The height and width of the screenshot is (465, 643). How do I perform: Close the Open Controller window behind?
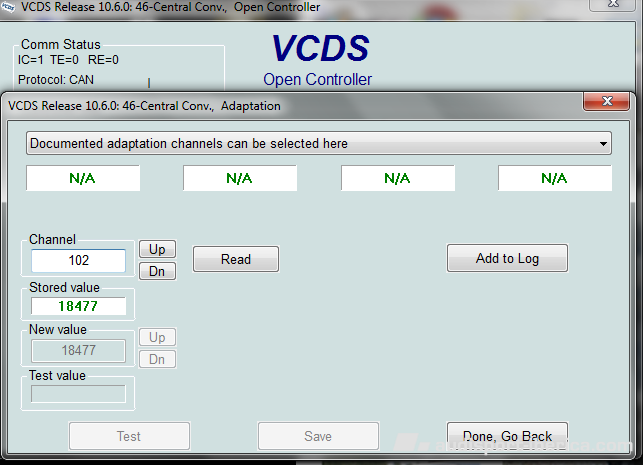click(x=613, y=4)
